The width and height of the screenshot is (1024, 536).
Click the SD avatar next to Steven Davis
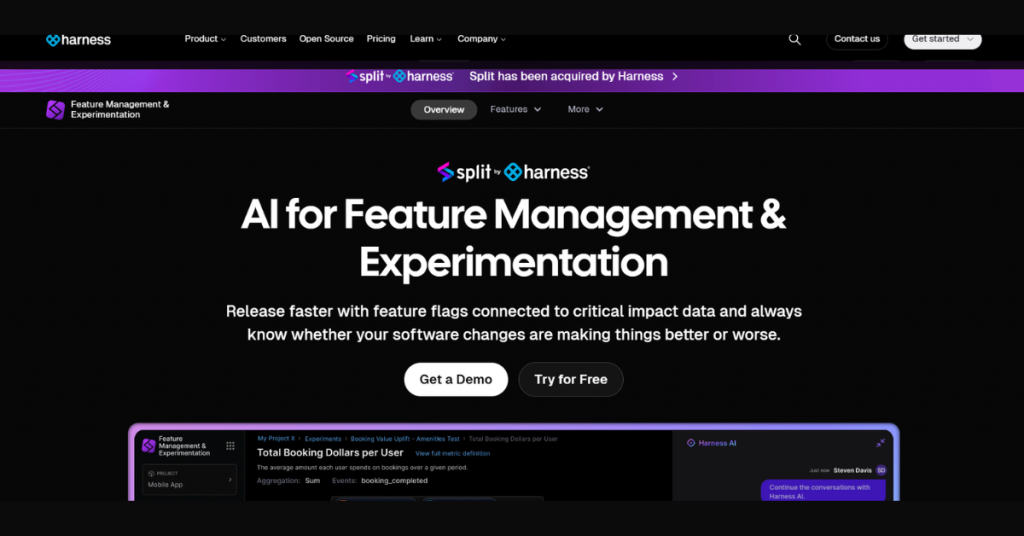click(x=881, y=470)
